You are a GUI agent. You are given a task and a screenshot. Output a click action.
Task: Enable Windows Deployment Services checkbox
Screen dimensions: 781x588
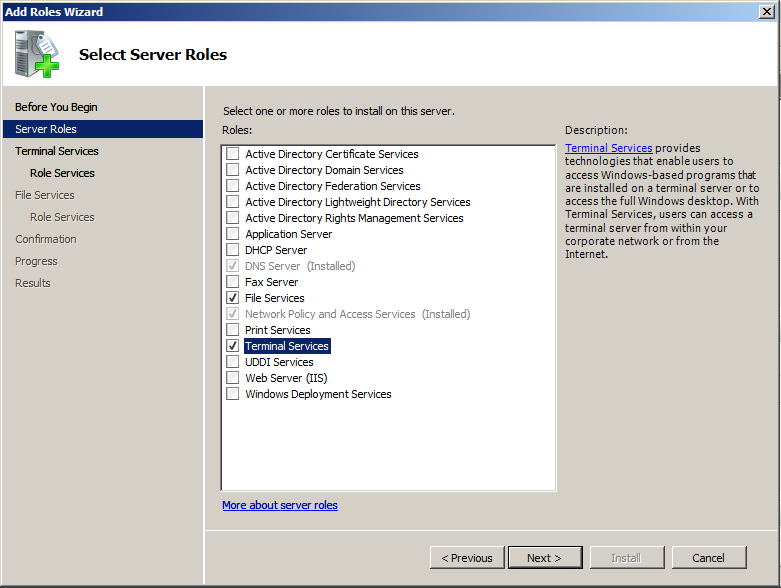[x=233, y=394]
